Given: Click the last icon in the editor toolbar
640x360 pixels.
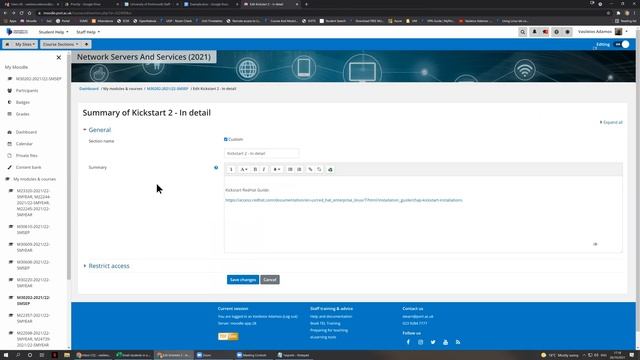Looking at the screenshot, I should [x=330, y=169].
